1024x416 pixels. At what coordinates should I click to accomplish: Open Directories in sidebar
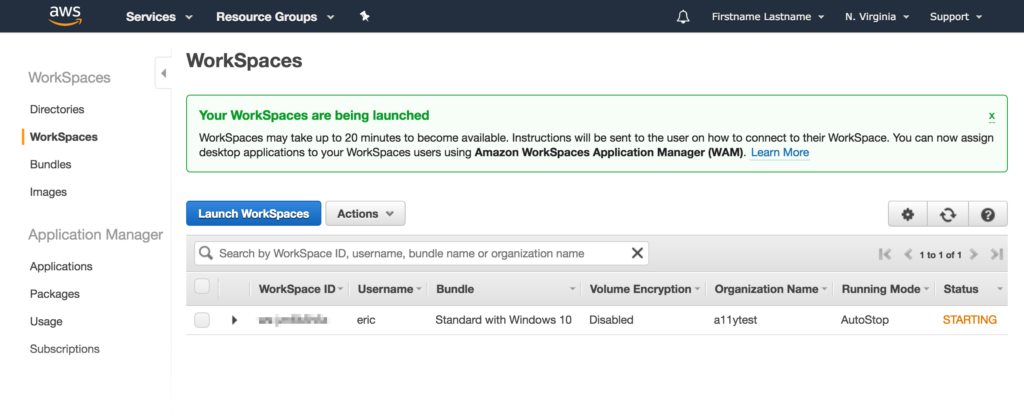click(x=57, y=109)
